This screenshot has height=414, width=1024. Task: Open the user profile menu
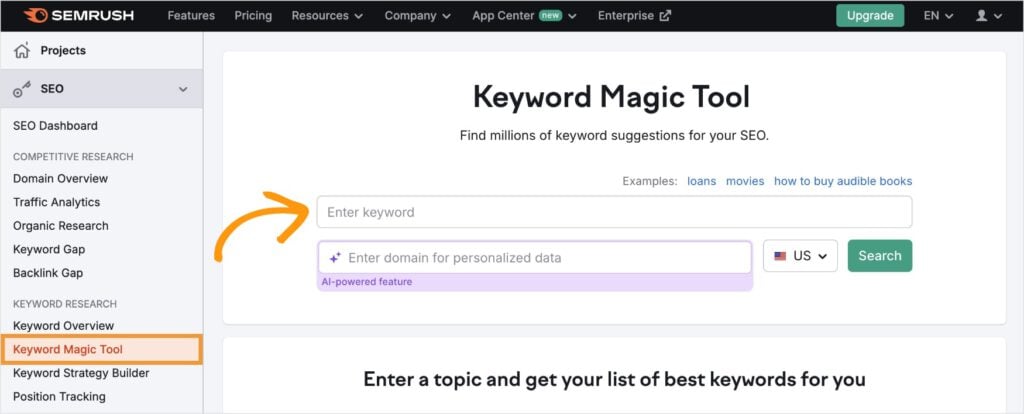click(x=989, y=16)
